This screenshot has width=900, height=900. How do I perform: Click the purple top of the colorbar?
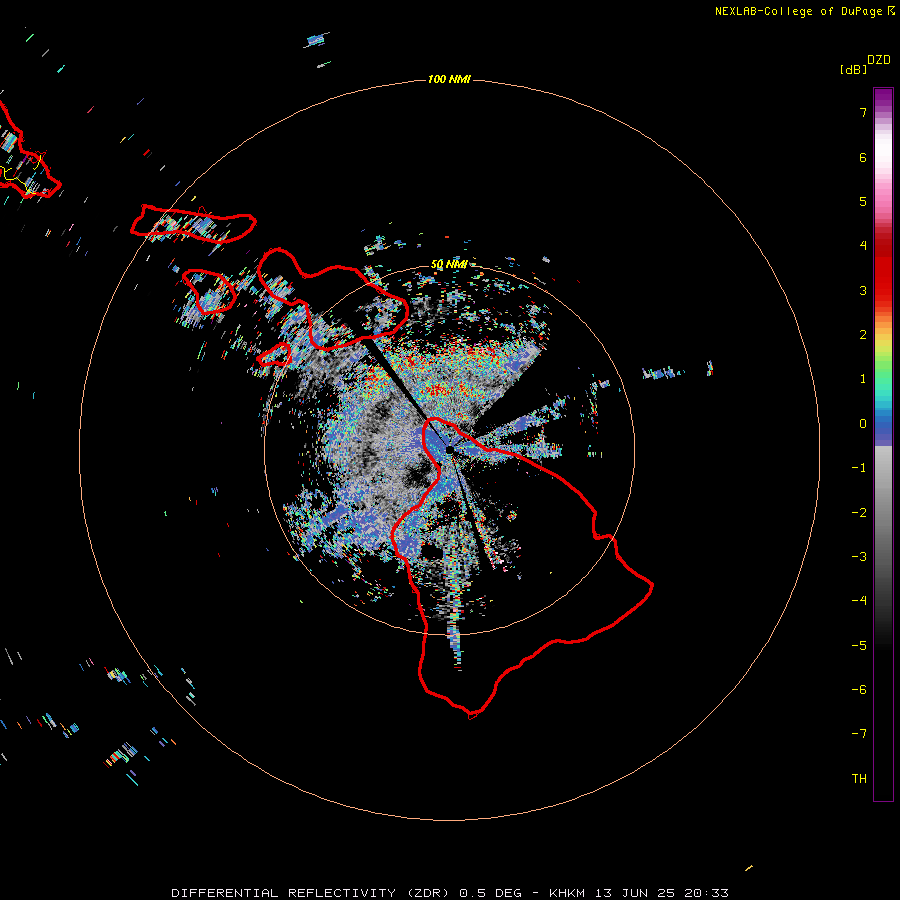tap(883, 98)
